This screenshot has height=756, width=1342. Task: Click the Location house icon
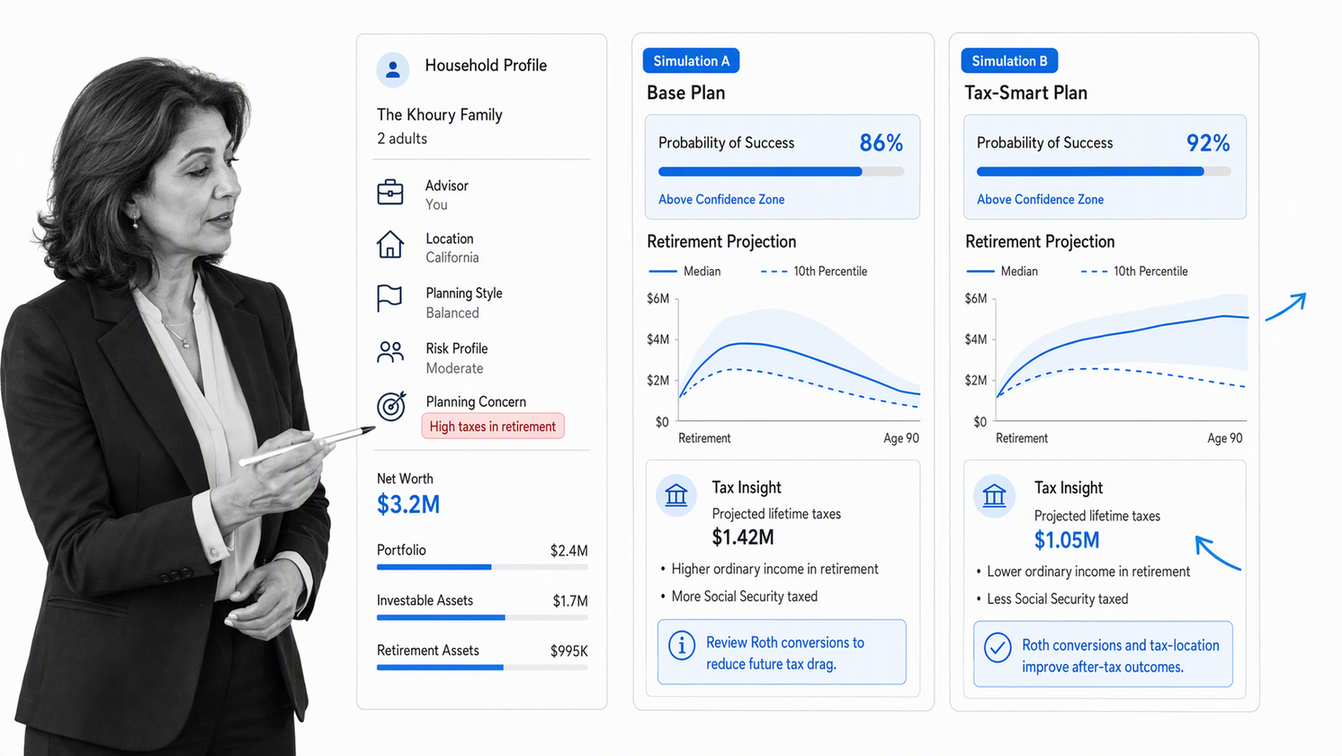[x=390, y=245]
